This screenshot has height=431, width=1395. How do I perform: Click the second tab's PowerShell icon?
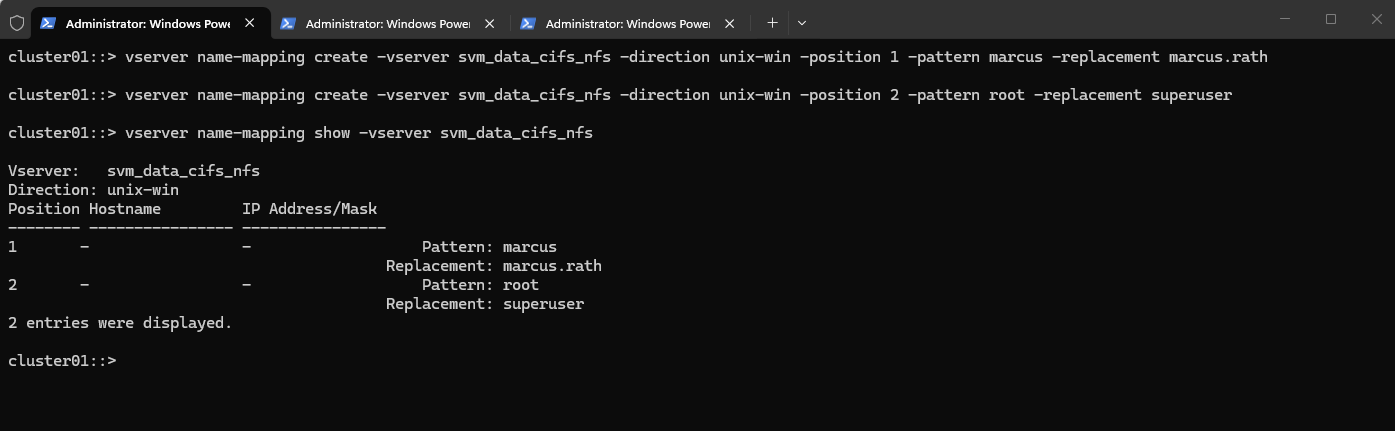[x=288, y=23]
